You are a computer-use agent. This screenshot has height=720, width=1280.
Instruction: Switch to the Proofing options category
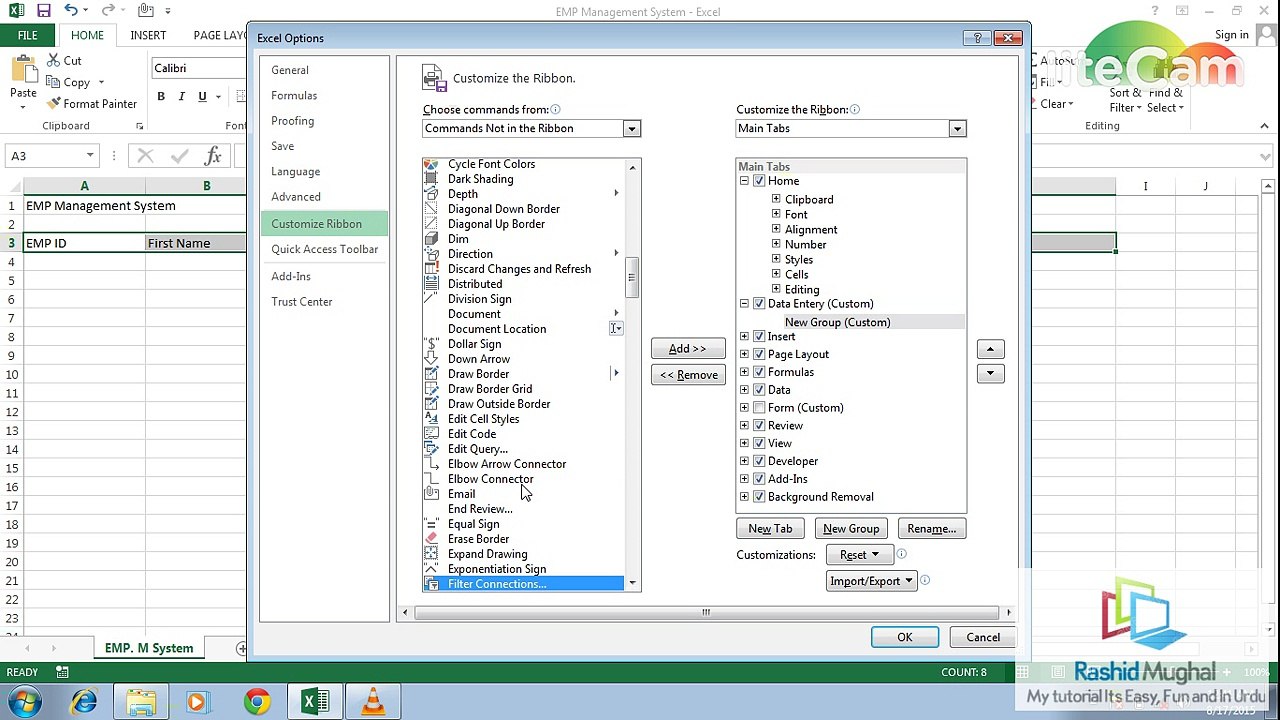[x=293, y=121]
